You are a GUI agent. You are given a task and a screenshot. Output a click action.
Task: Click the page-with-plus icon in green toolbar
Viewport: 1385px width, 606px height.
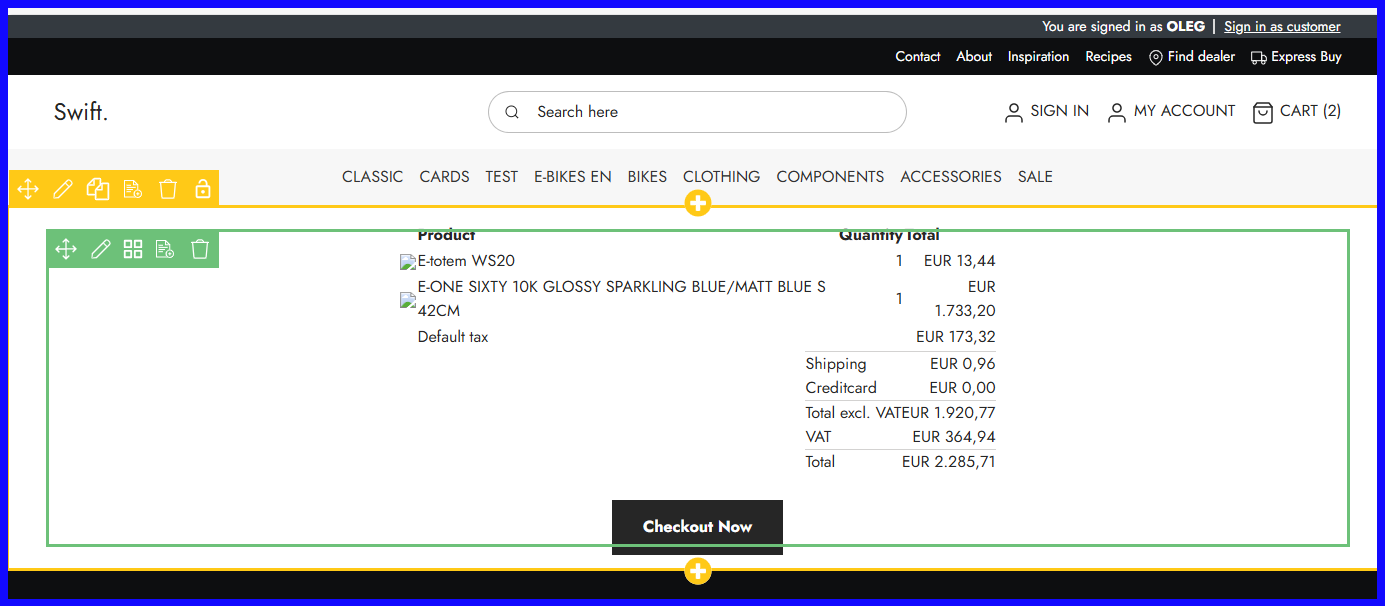click(166, 249)
